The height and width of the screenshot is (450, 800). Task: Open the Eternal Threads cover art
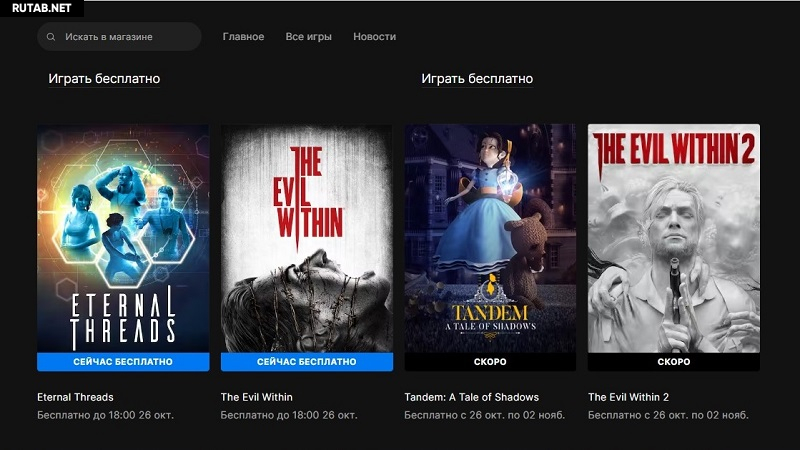coord(123,238)
